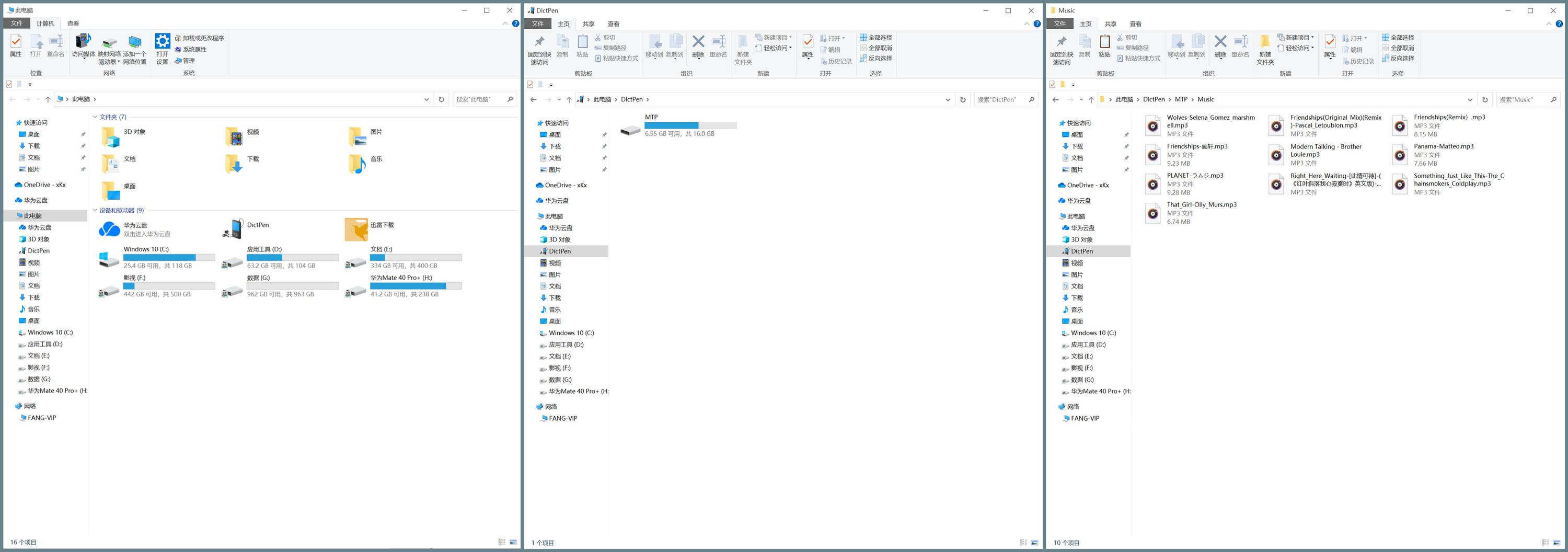Click 重命名 in Music window ribbon
The image size is (1568, 552).
(1240, 46)
